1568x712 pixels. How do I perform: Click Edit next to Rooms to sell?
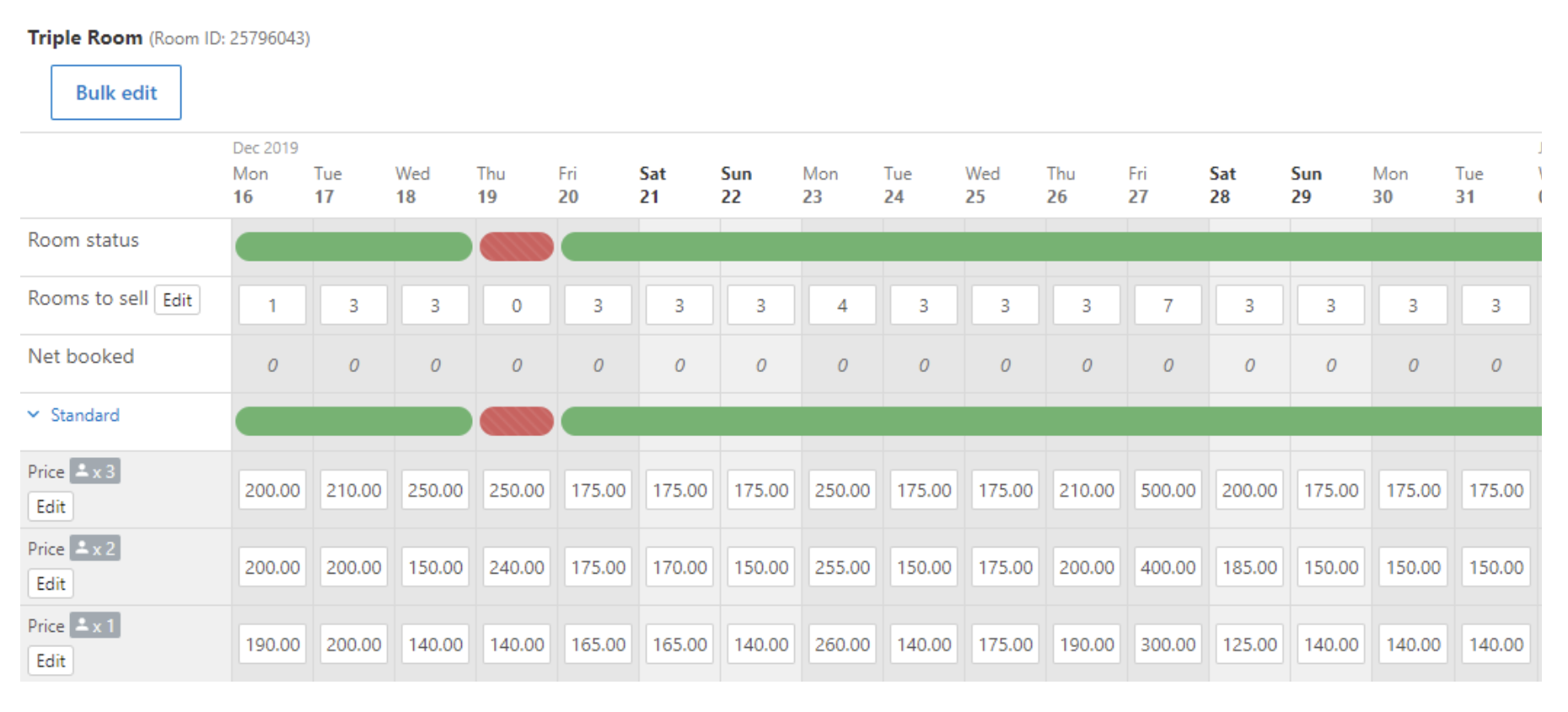[177, 300]
